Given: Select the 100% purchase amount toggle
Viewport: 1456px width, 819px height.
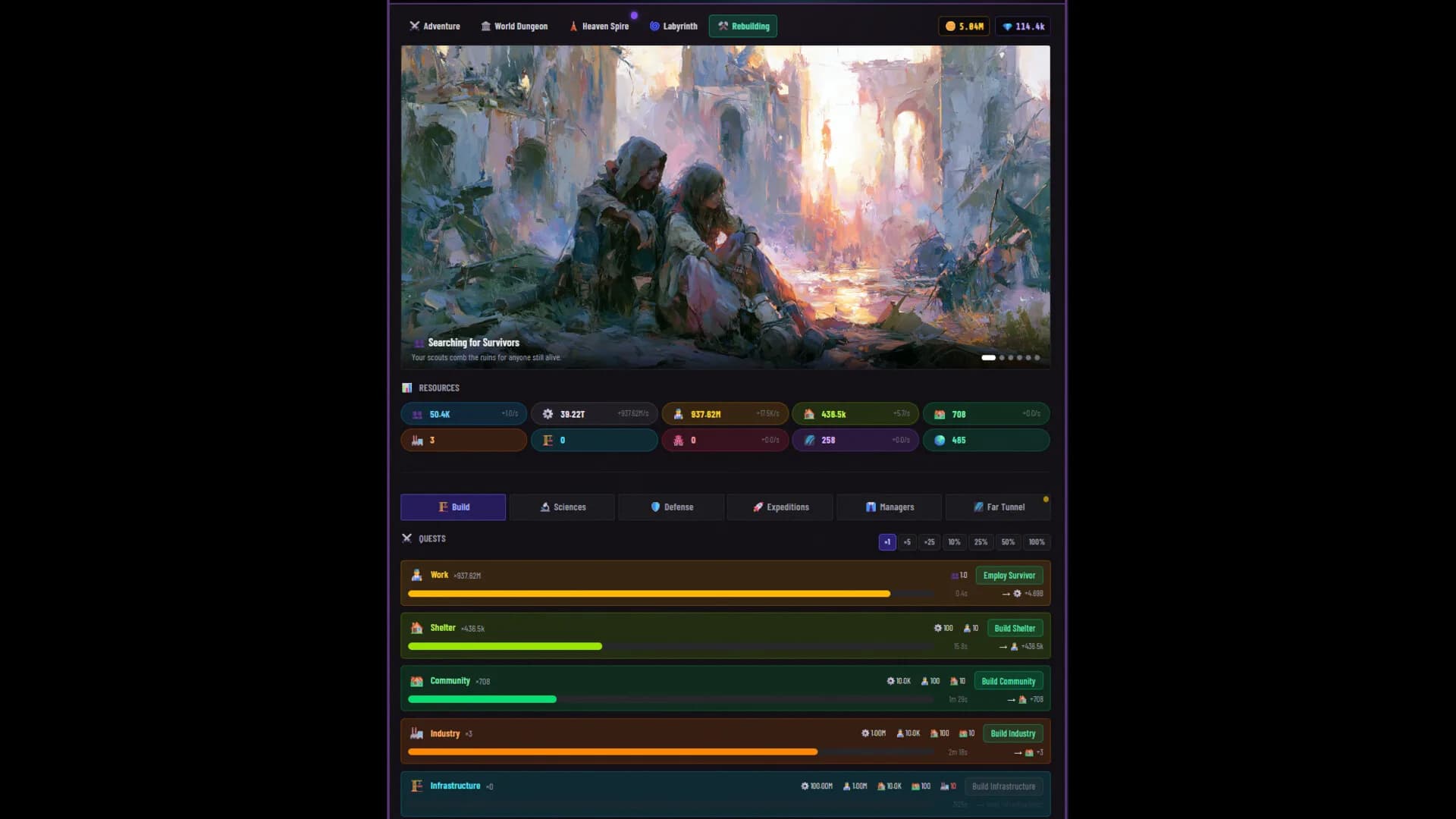Looking at the screenshot, I should pos(1037,542).
